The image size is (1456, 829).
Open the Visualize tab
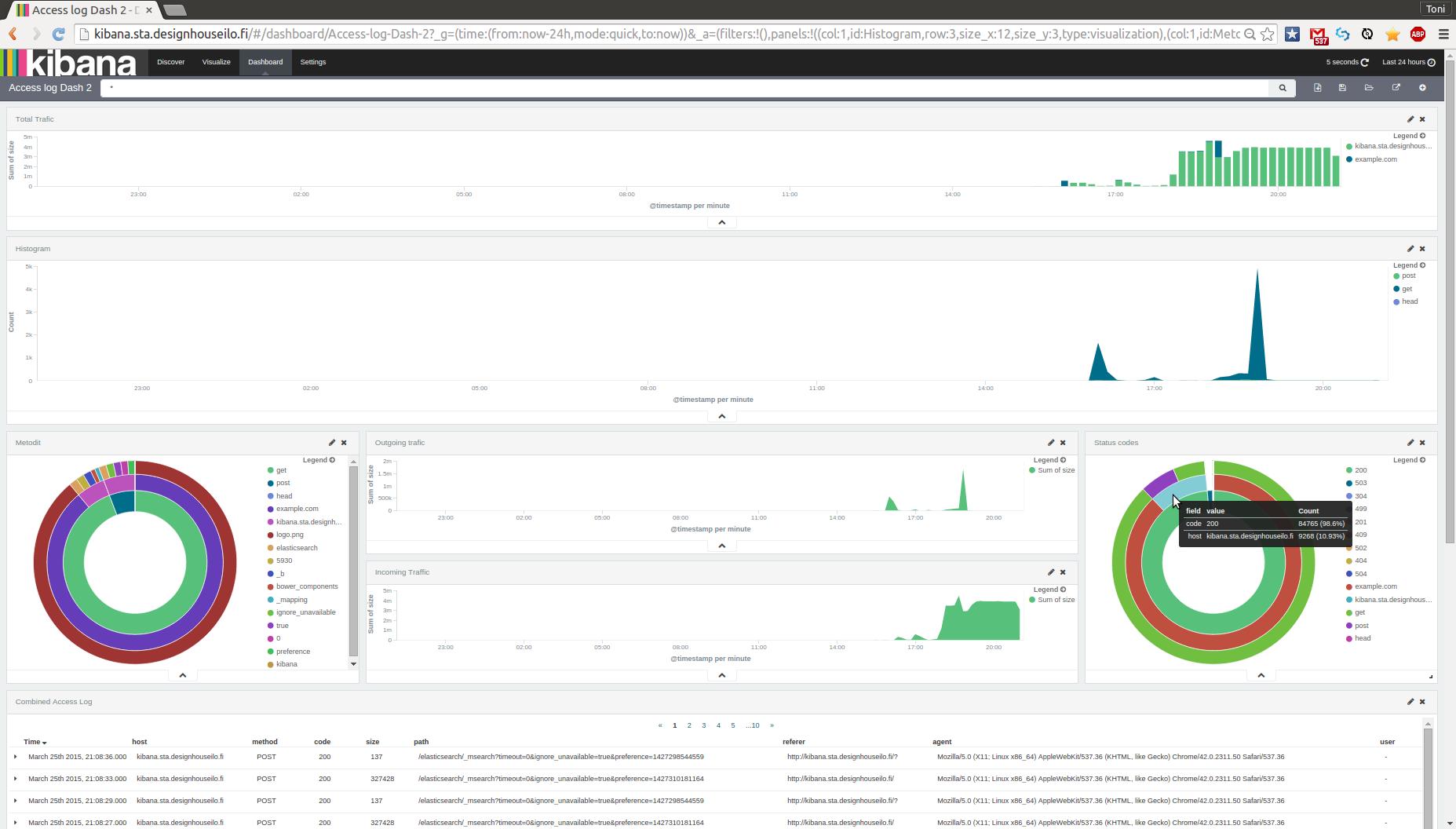pyautogui.click(x=216, y=62)
